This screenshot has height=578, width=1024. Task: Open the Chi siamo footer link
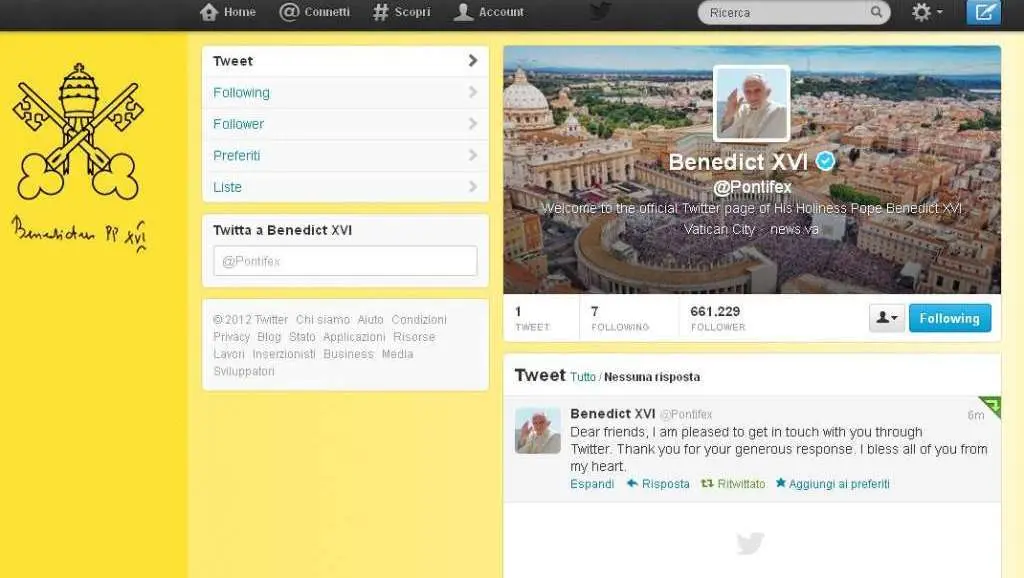(x=323, y=319)
